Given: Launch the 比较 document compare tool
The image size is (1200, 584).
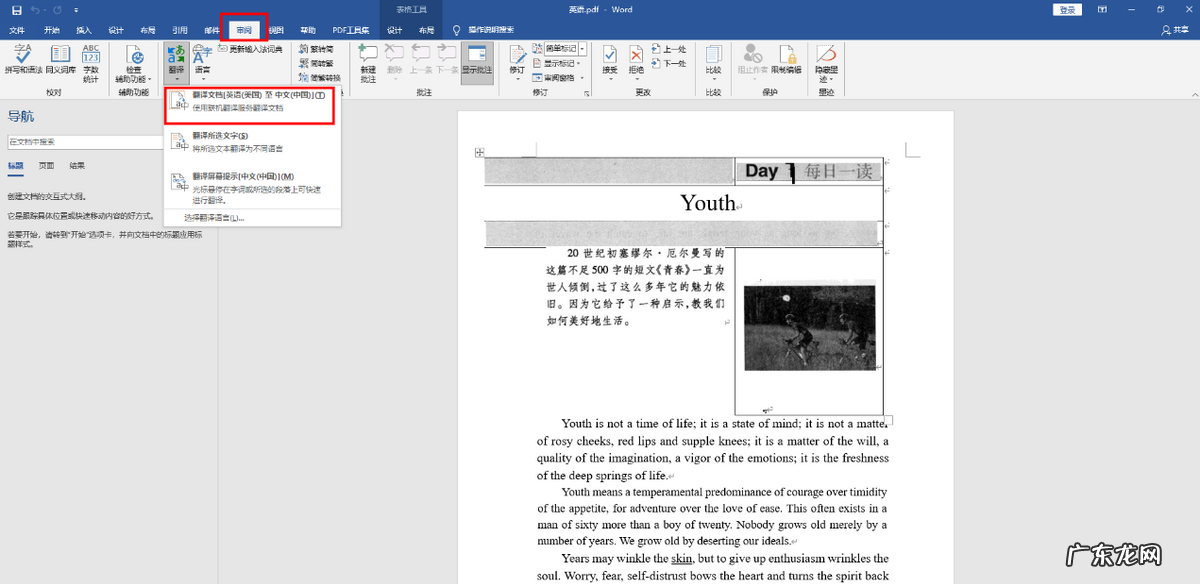Looking at the screenshot, I should tap(713, 60).
